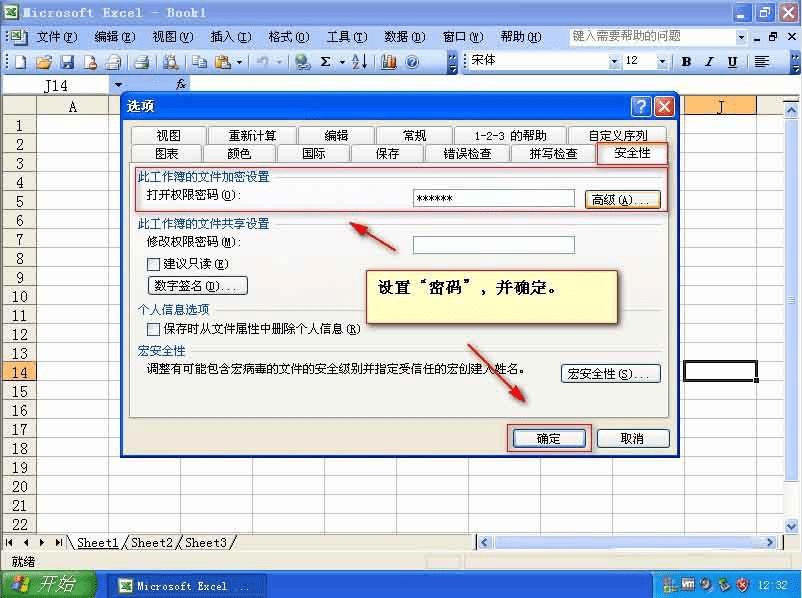This screenshot has height=598, width=802.
Task: Select the Sheet3 worksheet tab
Action: [x=206, y=542]
